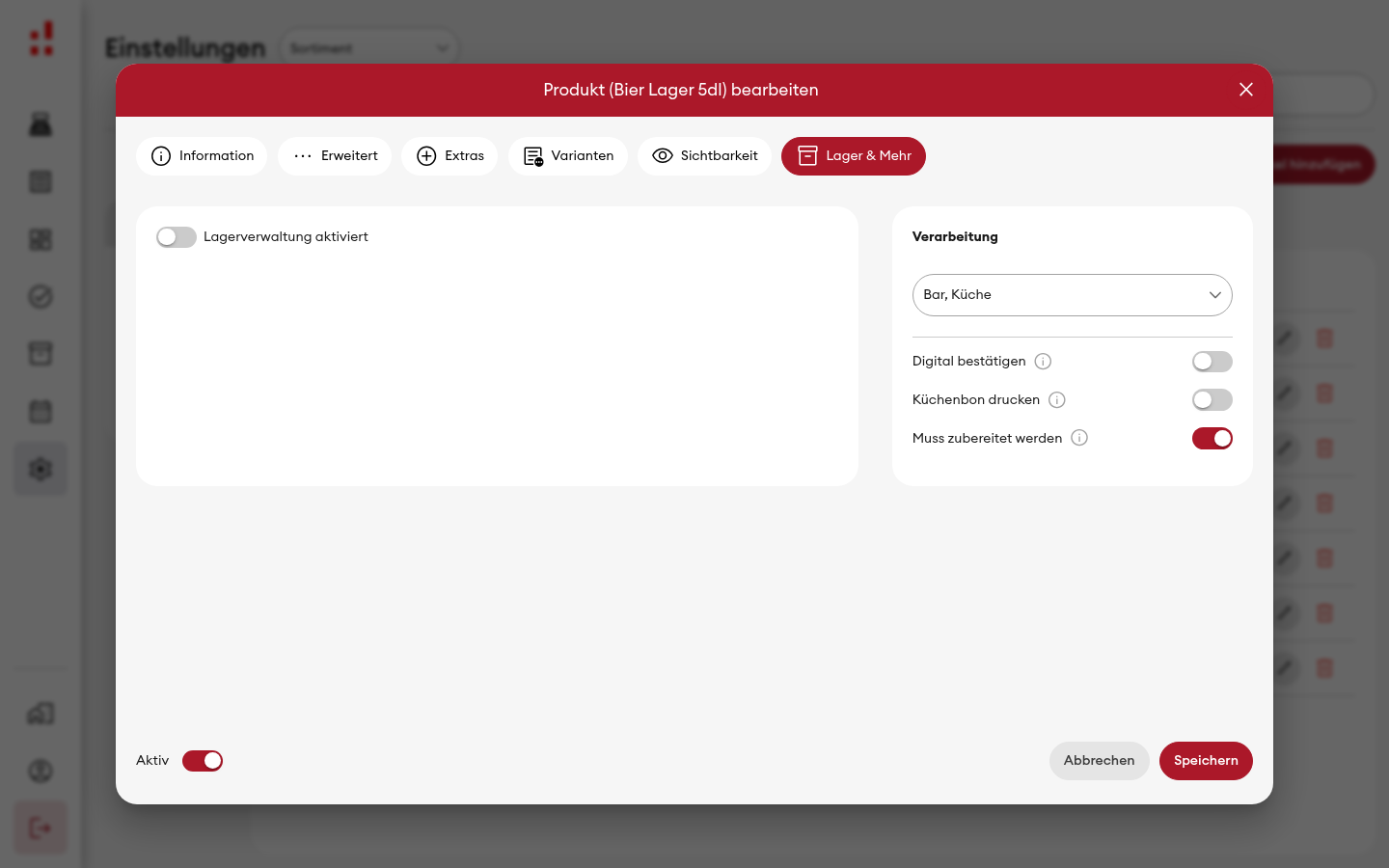This screenshot has width=1389, height=868.
Task: Turn off Muss zubereitet werden switch
Action: coord(1212,439)
